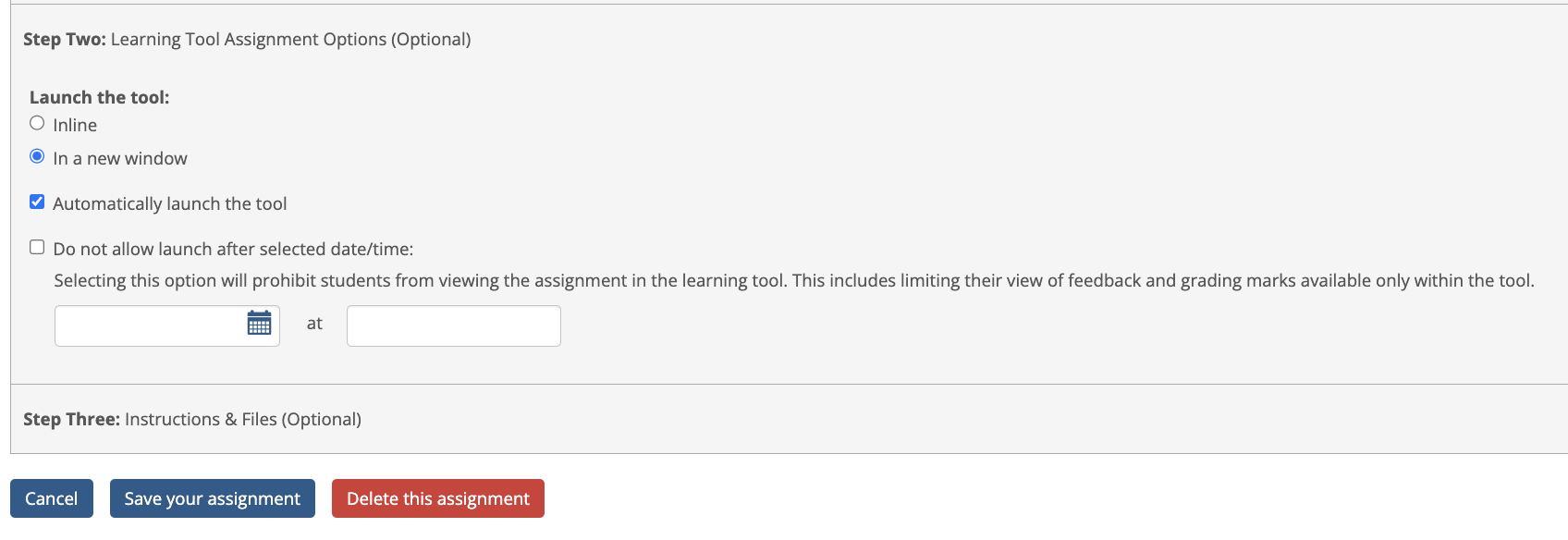Screen dimensions: 1568x540
Task: Disable the automatic tool launch checkbox
Action: tap(37, 202)
